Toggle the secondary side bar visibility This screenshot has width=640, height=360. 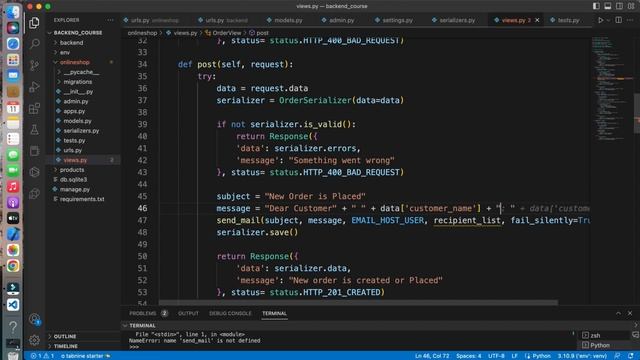point(619,6)
